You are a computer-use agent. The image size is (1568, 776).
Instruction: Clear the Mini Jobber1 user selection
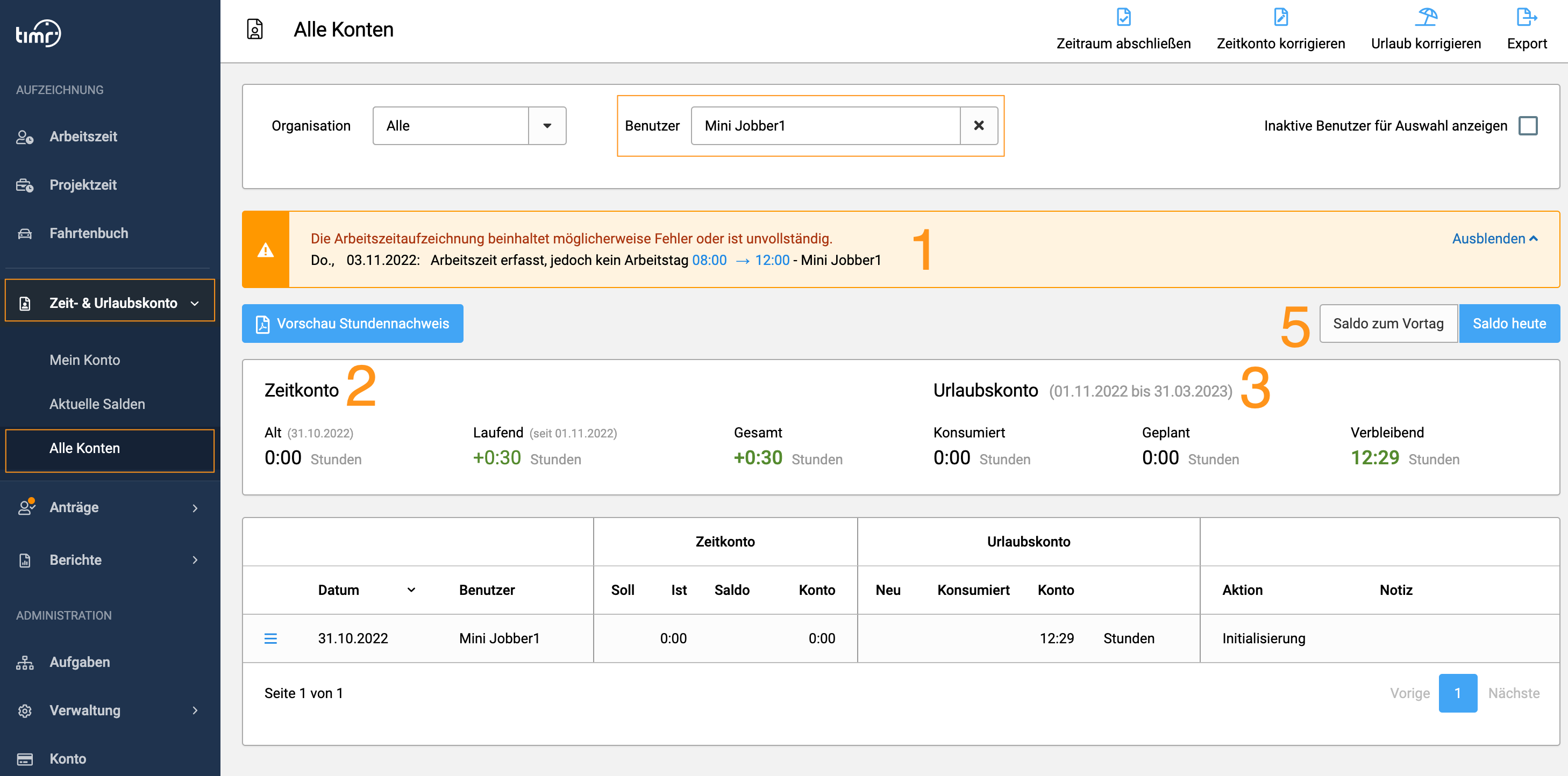[978, 126]
